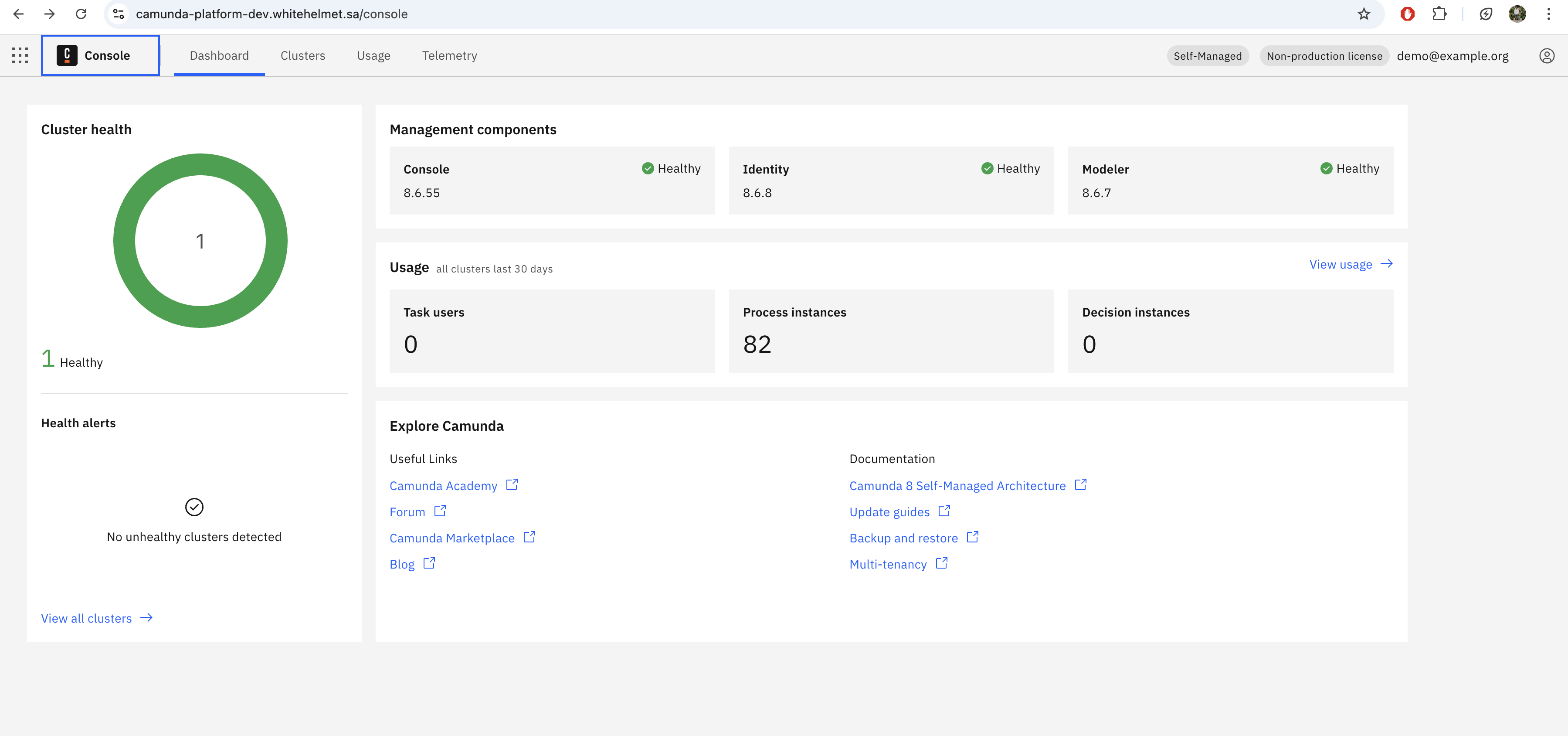Open the Camunda Academy link
Viewport: 1568px width, 736px height.
[x=443, y=486]
